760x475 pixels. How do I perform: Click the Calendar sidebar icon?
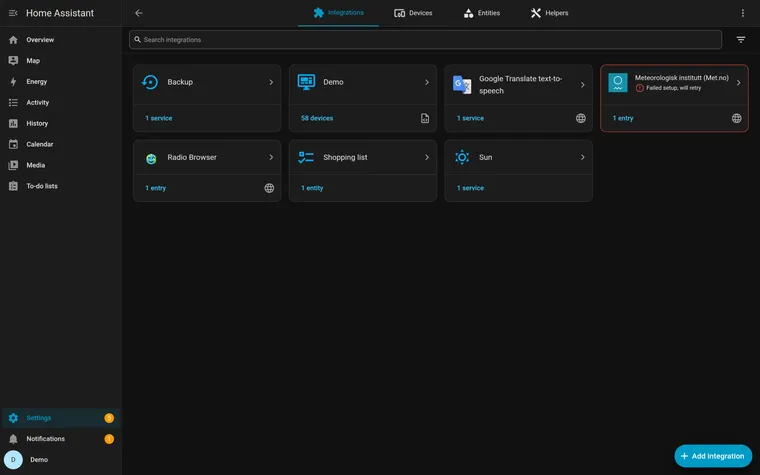point(13,144)
